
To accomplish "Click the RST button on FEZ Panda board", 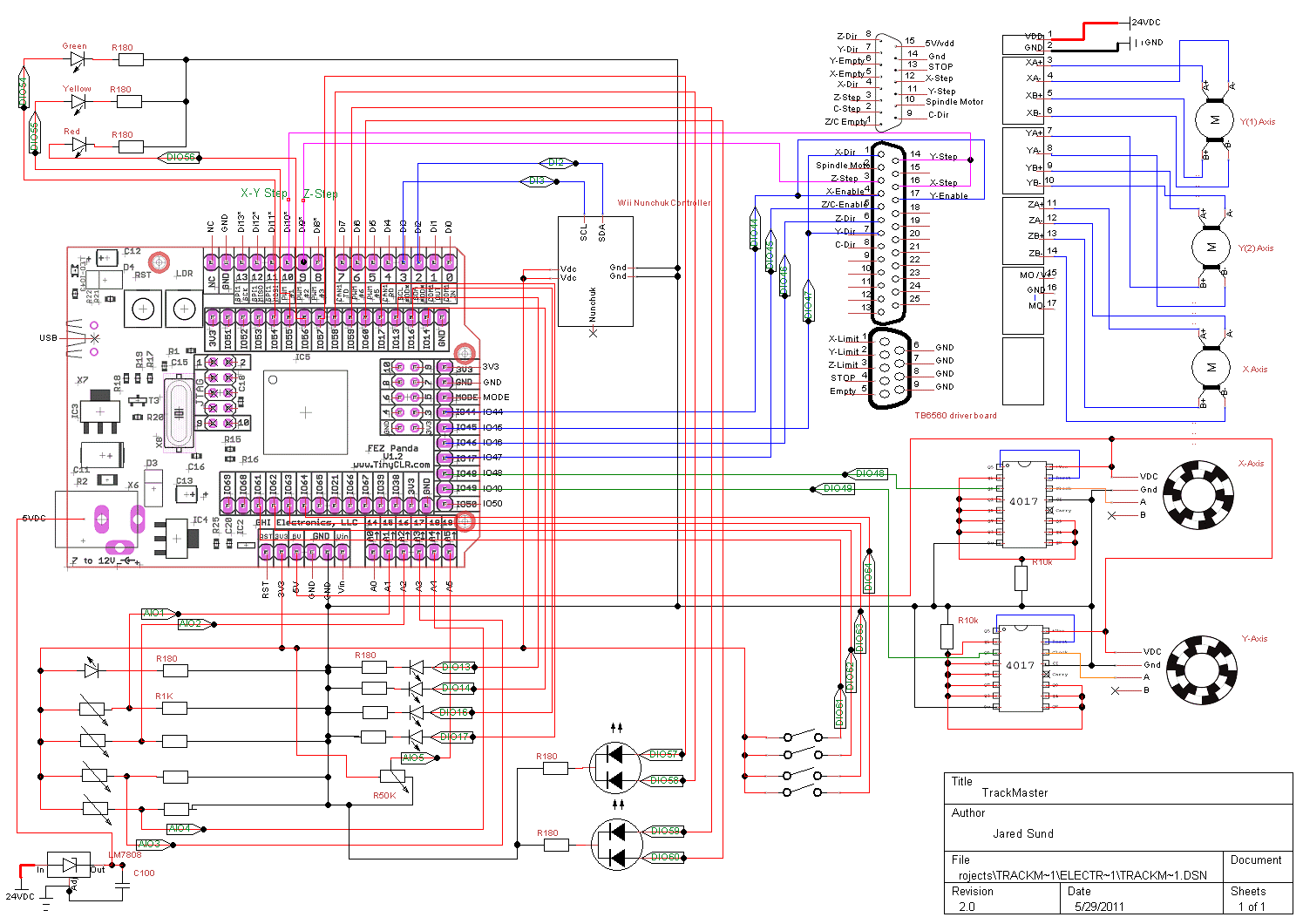I will 144,309.
